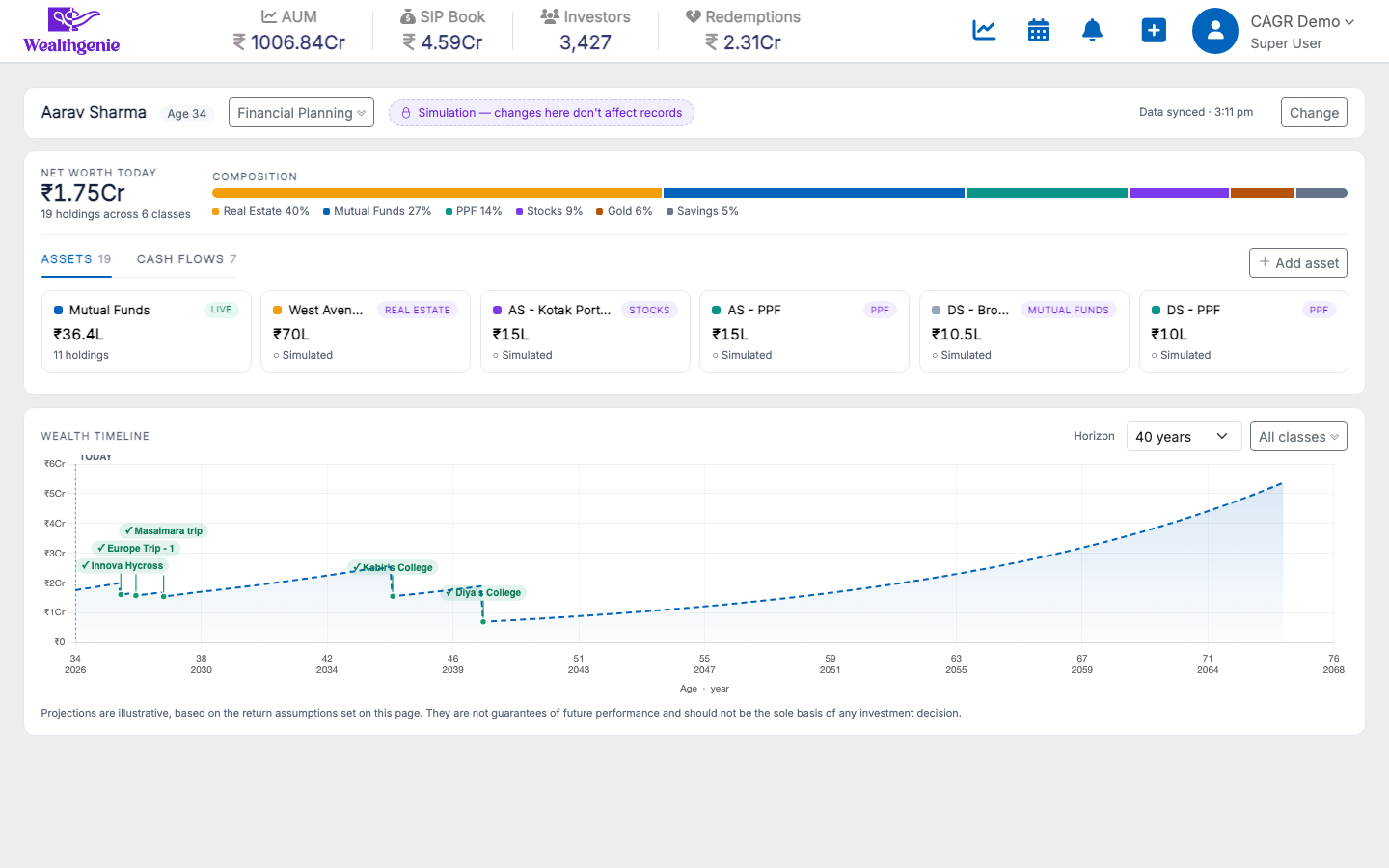Screen dimensions: 1389x868
Task: Open the DS - PPF asset card
Action: tap(1243, 332)
